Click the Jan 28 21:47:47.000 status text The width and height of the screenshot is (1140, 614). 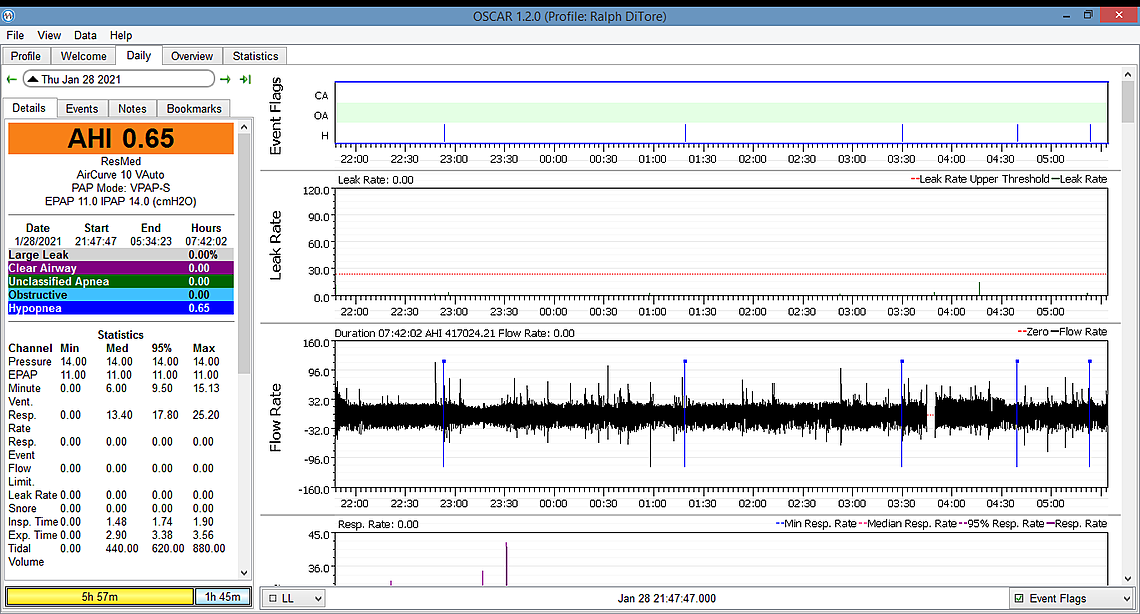point(667,599)
